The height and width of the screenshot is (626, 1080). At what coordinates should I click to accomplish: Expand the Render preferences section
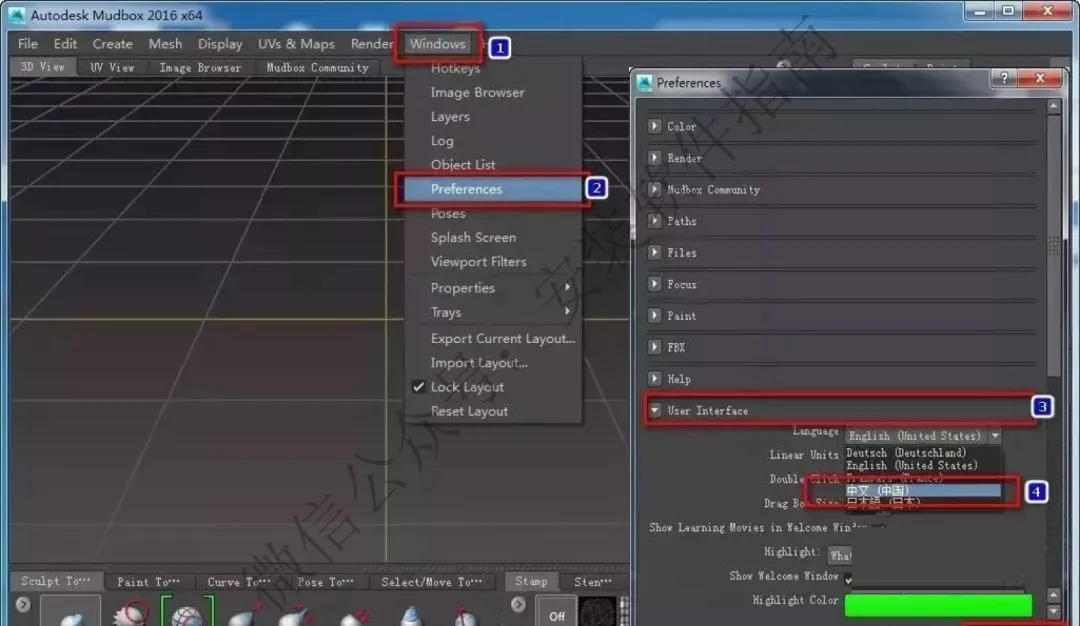tap(654, 158)
